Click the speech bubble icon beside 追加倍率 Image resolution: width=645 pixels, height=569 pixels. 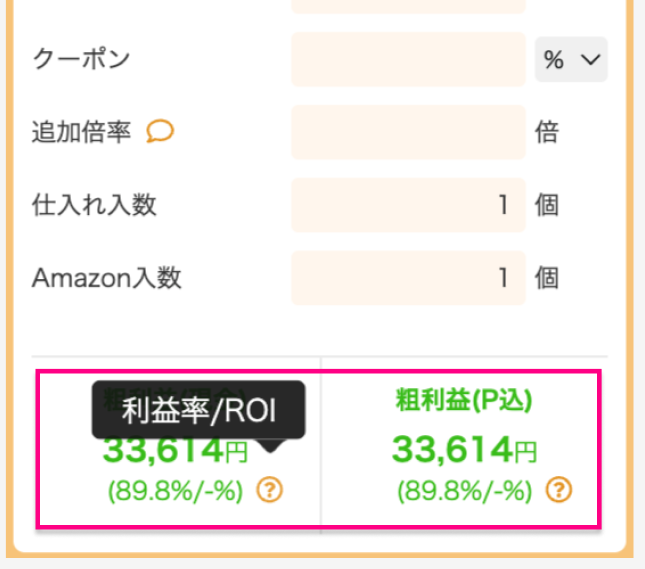(x=160, y=131)
